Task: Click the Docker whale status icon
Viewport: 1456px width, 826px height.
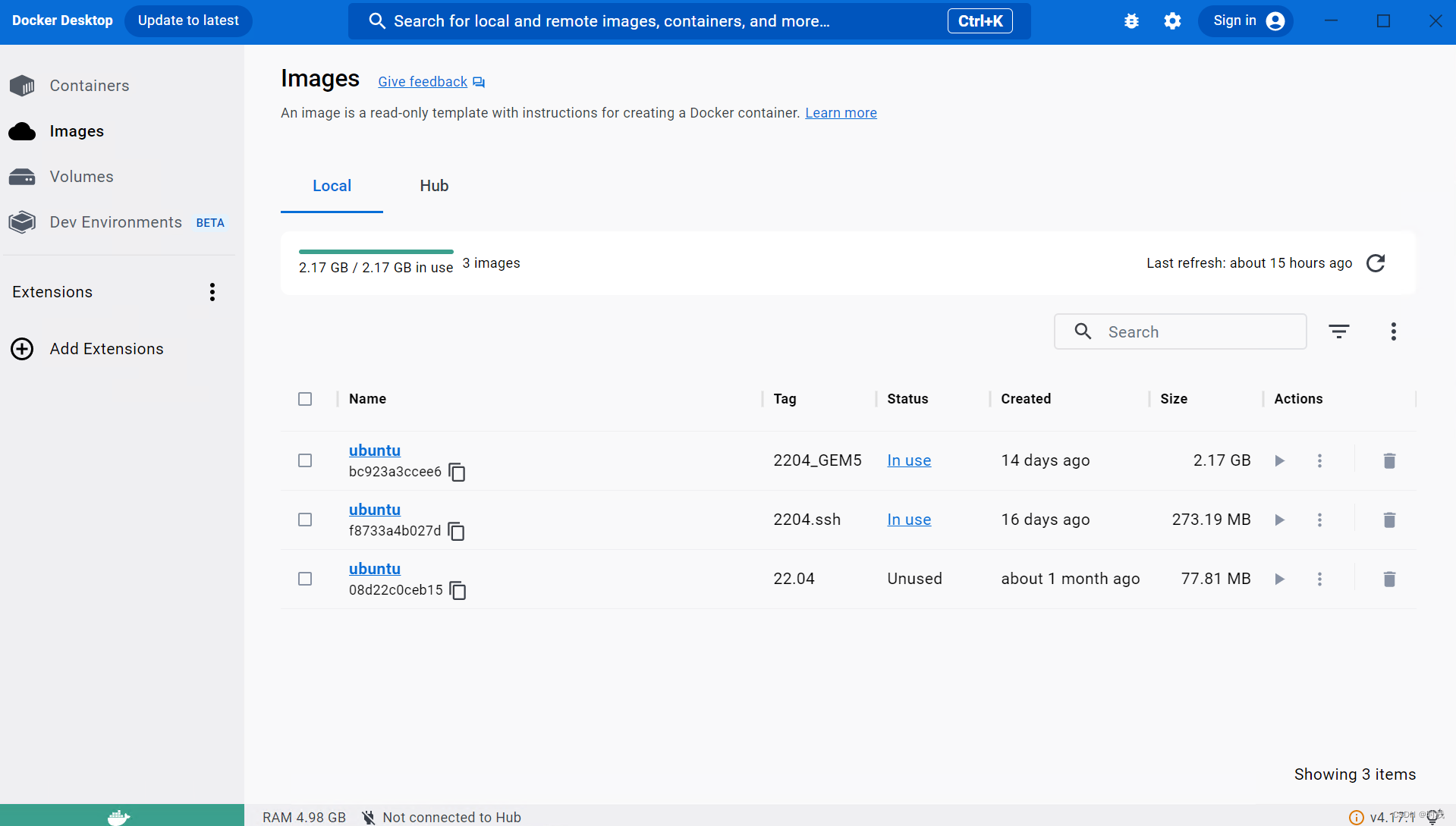Action: tap(119, 817)
